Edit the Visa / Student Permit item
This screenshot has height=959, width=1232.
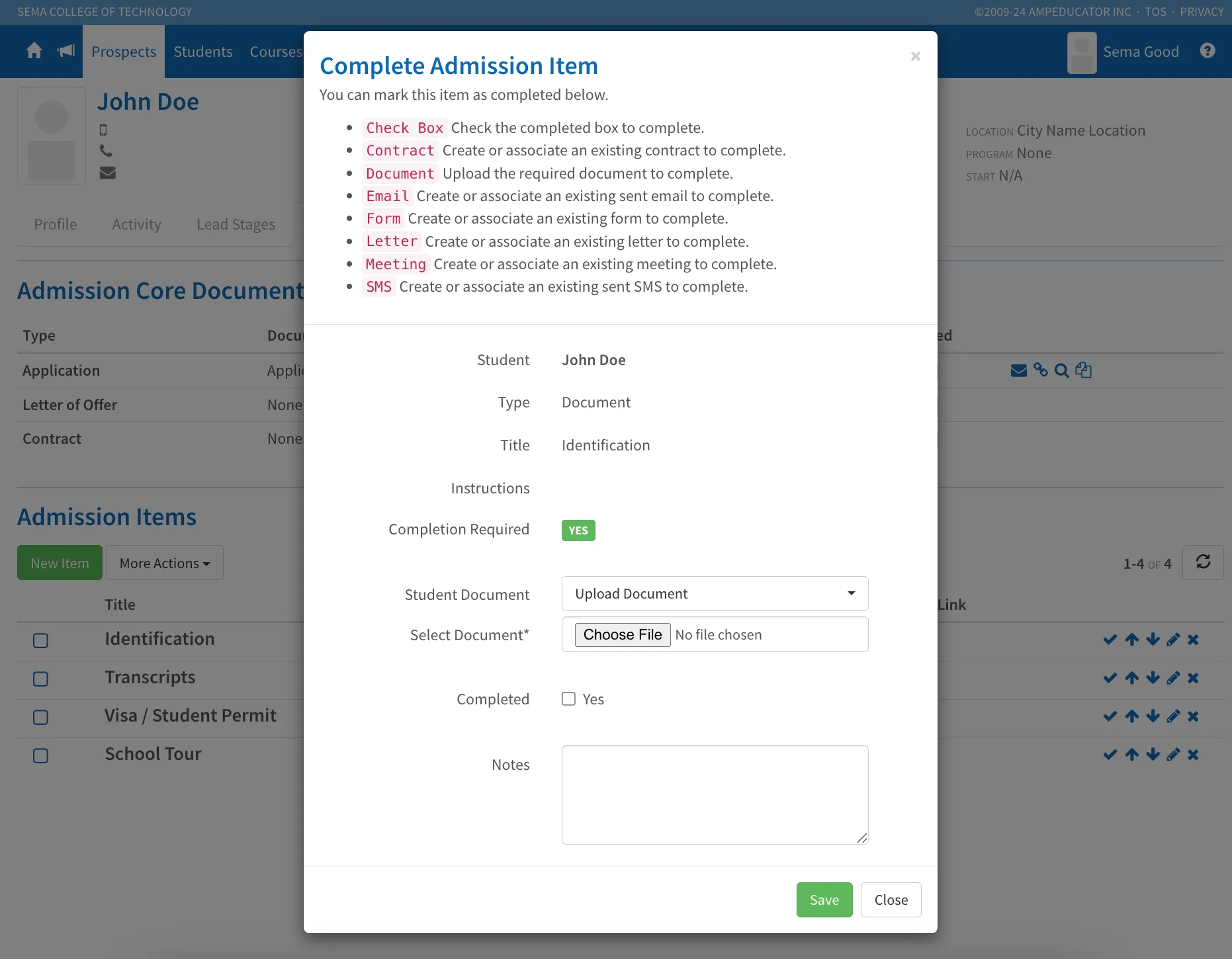[x=1173, y=716]
